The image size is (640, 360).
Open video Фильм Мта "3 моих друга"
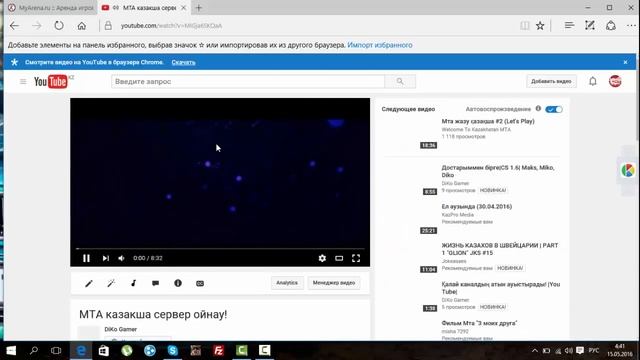coord(479,323)
